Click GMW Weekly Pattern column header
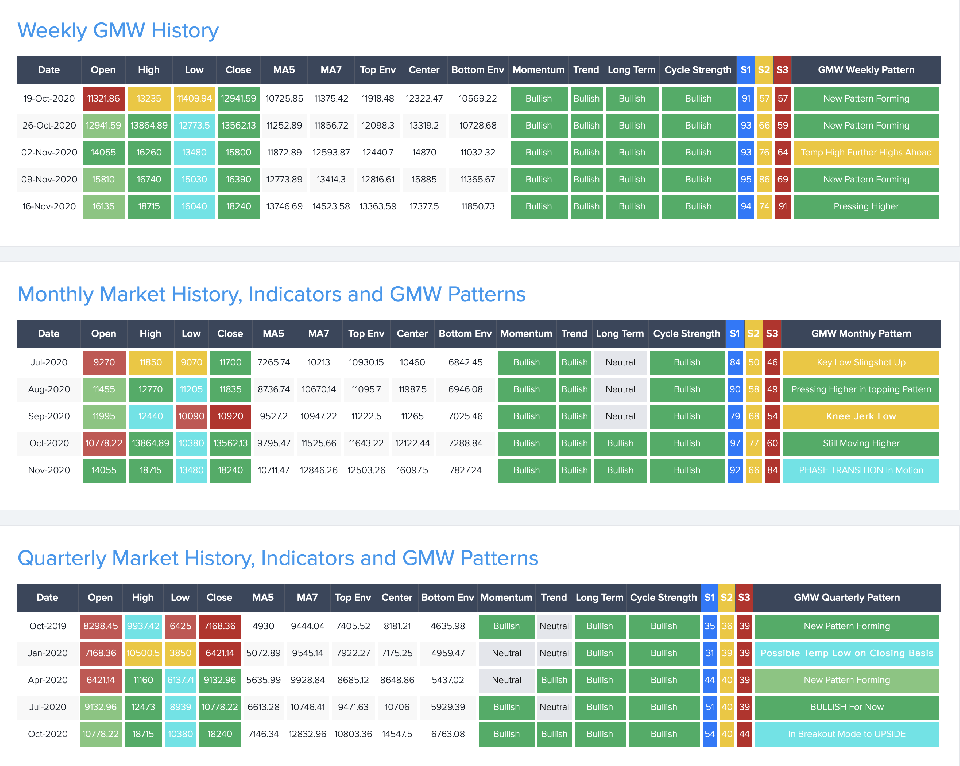Image resolution: width=960 pixels, height=766 pixels. click(866, 70)
